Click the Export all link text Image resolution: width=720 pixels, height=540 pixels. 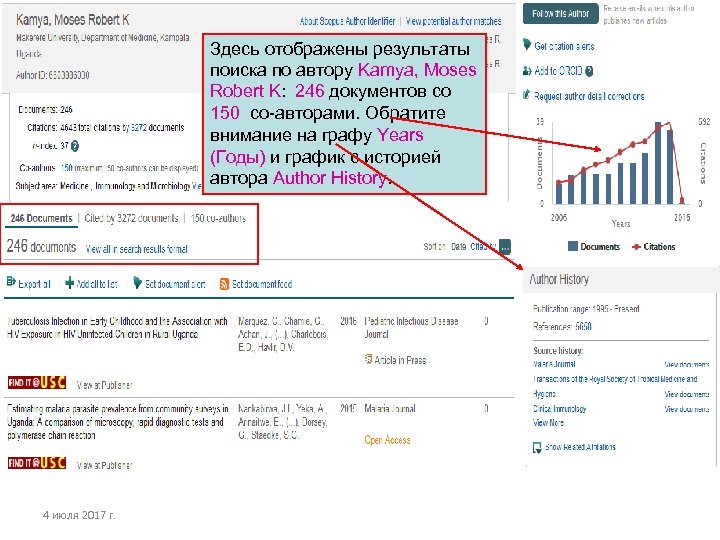tap(34, 284)
